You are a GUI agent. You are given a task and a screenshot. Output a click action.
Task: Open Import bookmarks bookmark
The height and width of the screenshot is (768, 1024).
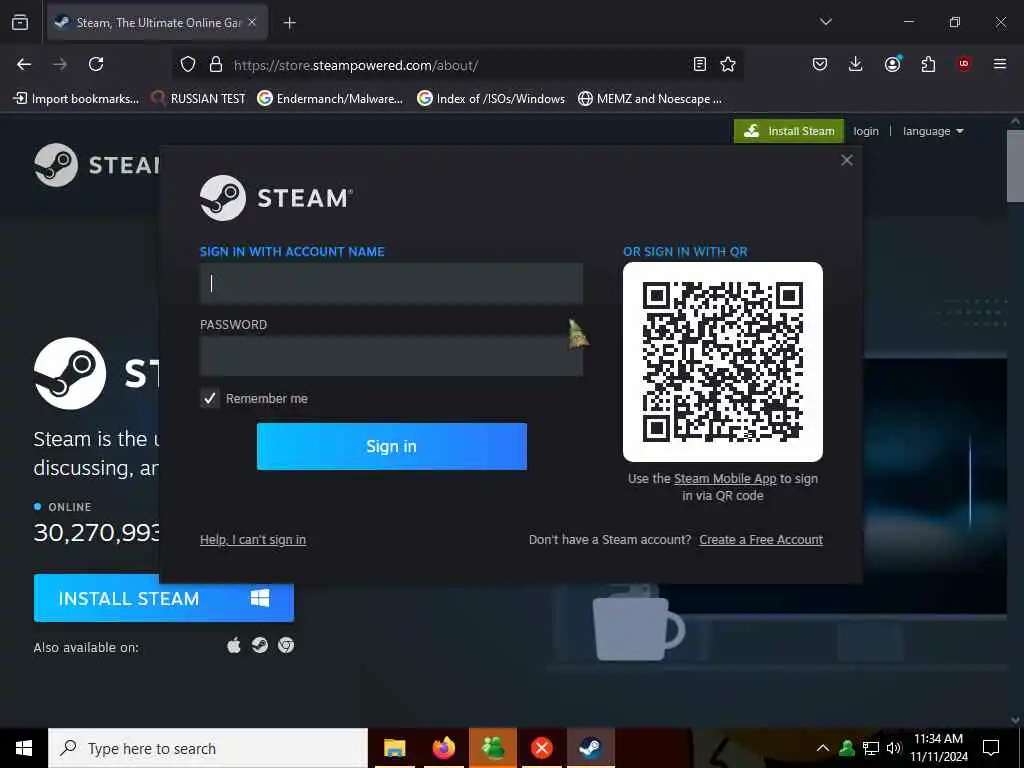[76, 99]
